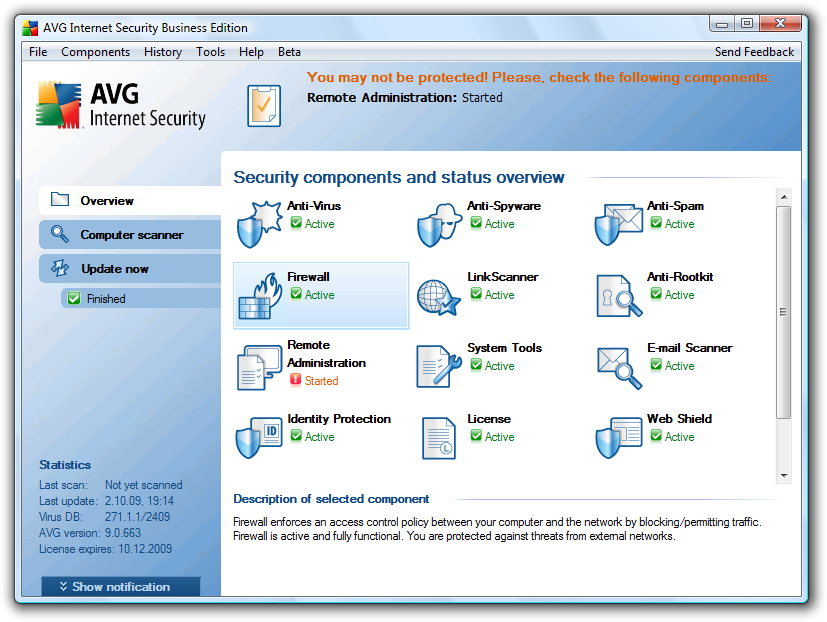Open the Tools menu
The height and width of the screenshot is (622, 827).
click(x=210, y=52)
